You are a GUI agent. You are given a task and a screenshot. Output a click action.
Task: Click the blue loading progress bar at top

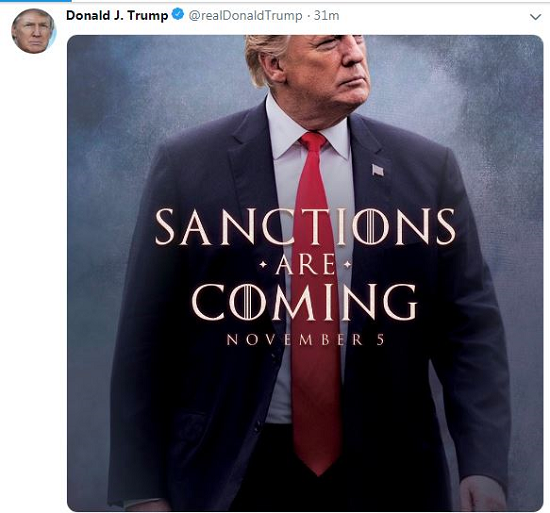coord(35,1)
